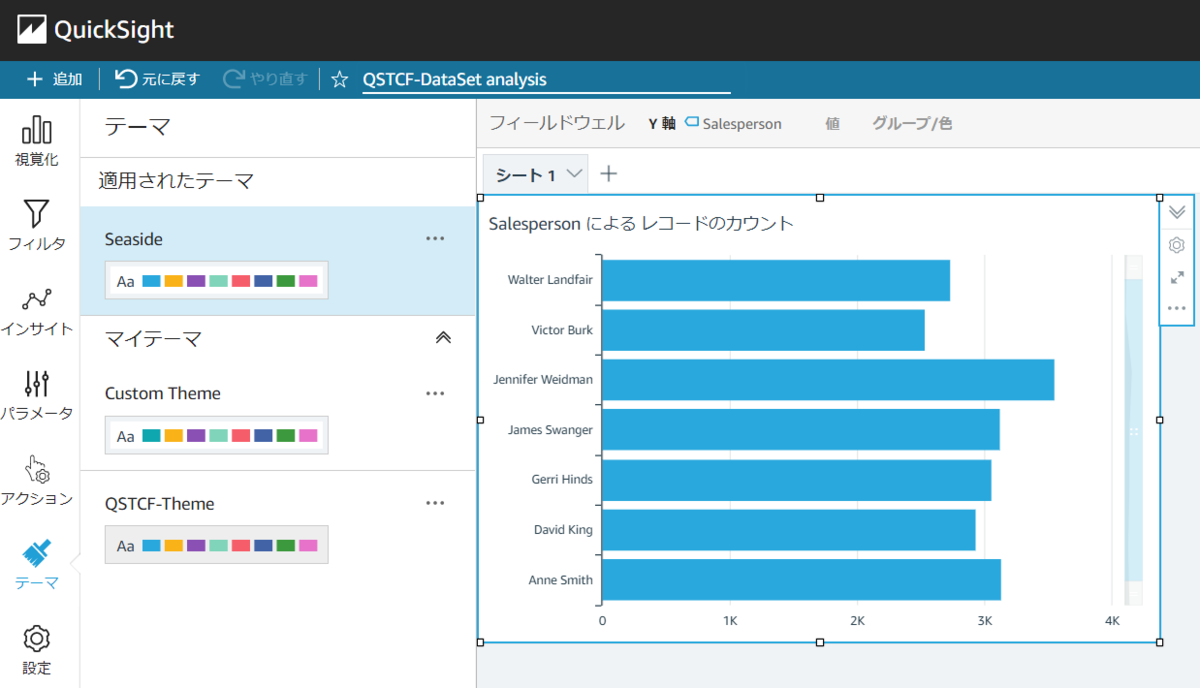Click the QuickSight logo icon
Image resolution: width=1200 pixels, height=688 pixels.
pos(32,30)
